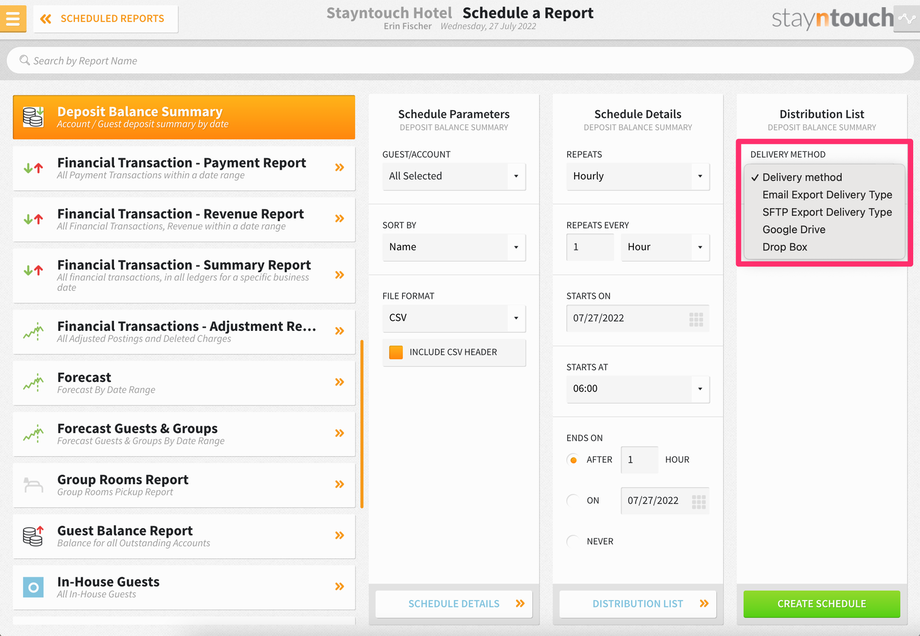Click the green Create Schedule button

tap(821, 604)
